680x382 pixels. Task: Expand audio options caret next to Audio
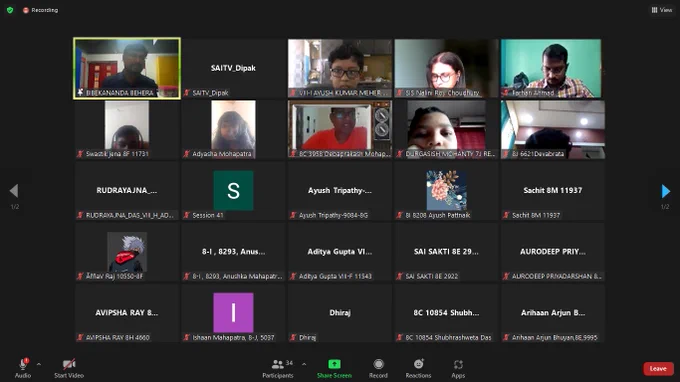39,364
